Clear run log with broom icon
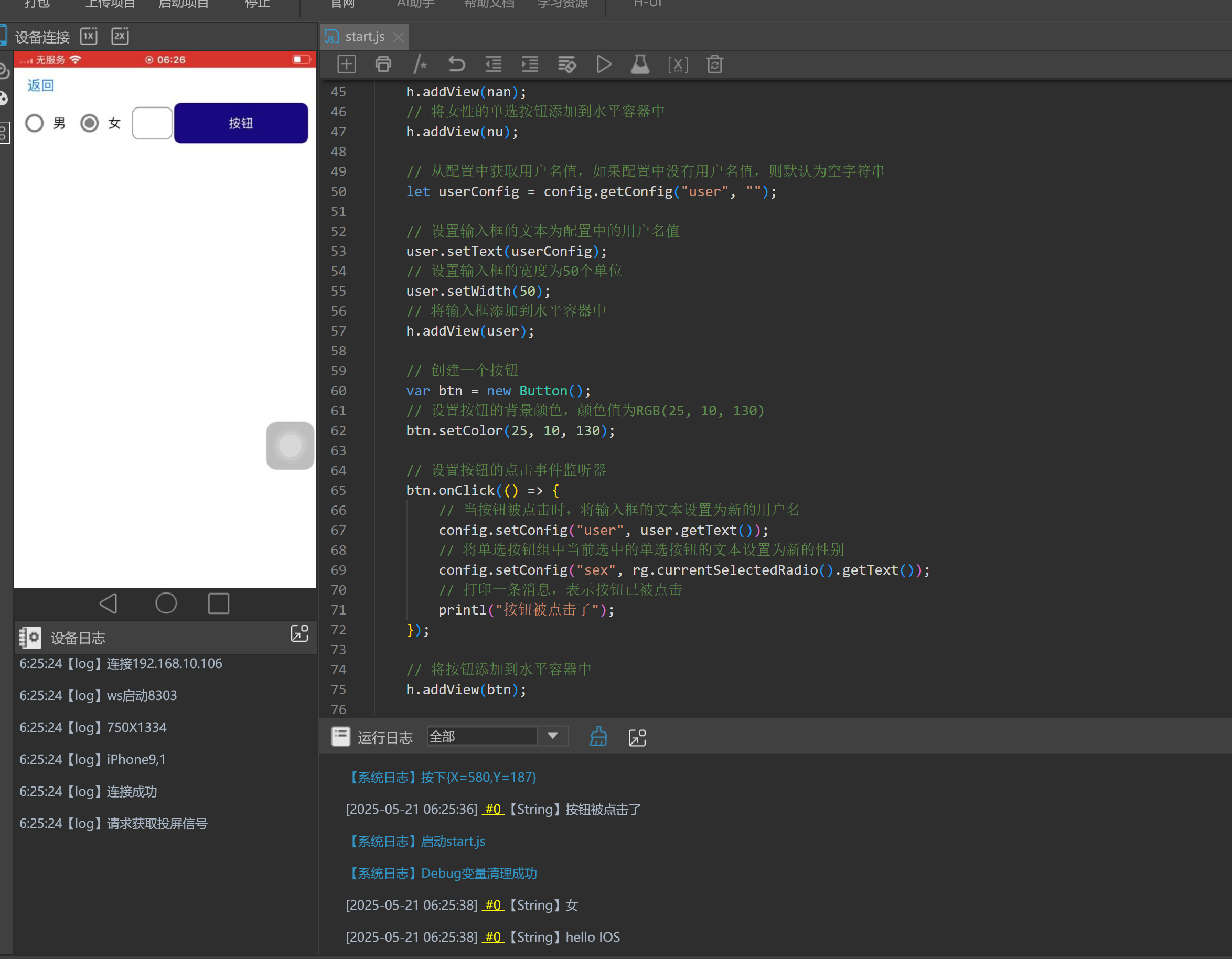The width and height of the screenshot is (1232, 959). (x=598, y=737)
